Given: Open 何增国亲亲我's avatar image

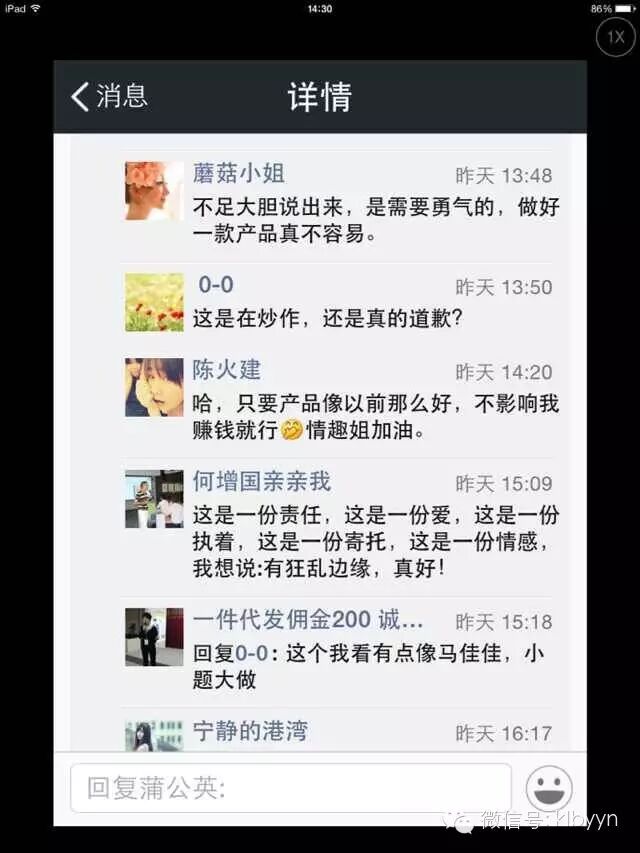Looking at the screenshot, I should 154,499.
